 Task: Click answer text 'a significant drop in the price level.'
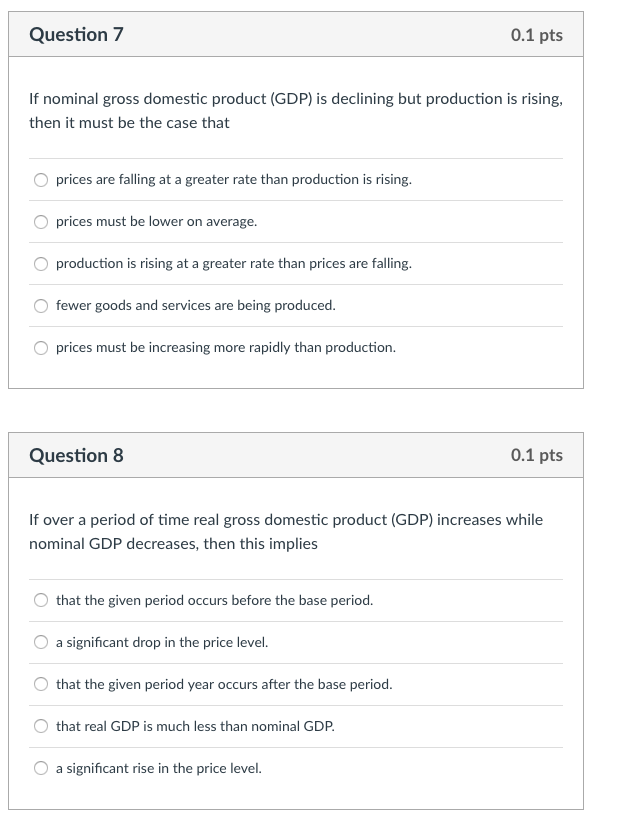point(162,642)
